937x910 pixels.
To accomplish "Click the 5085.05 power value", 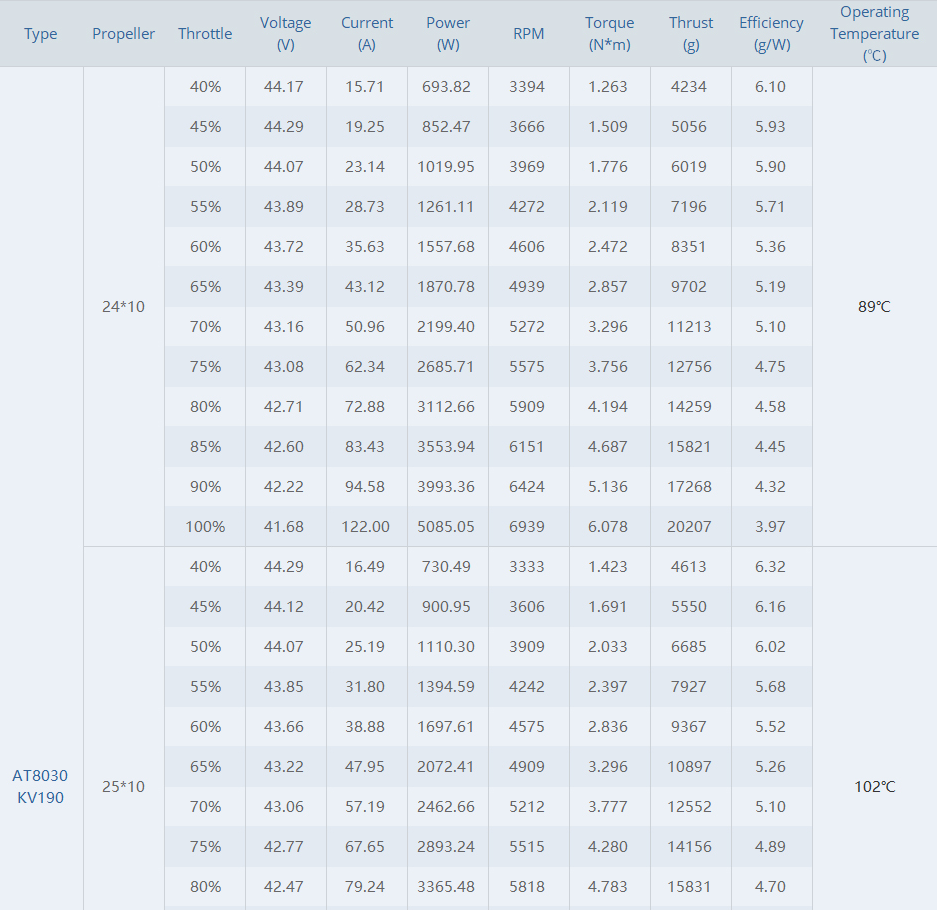I will pos(446,526).
